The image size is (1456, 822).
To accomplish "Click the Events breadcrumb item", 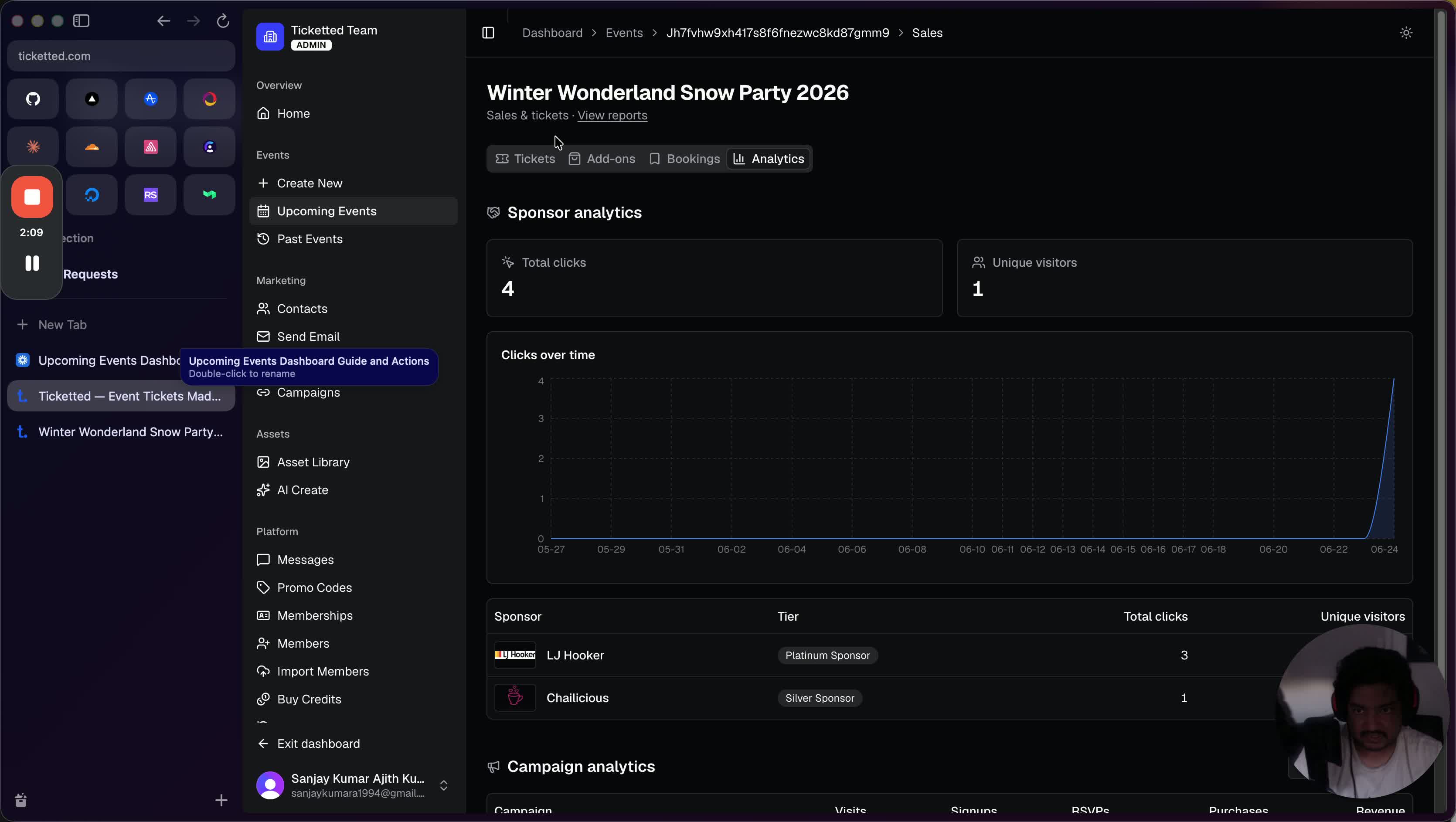I will (624, 33).
